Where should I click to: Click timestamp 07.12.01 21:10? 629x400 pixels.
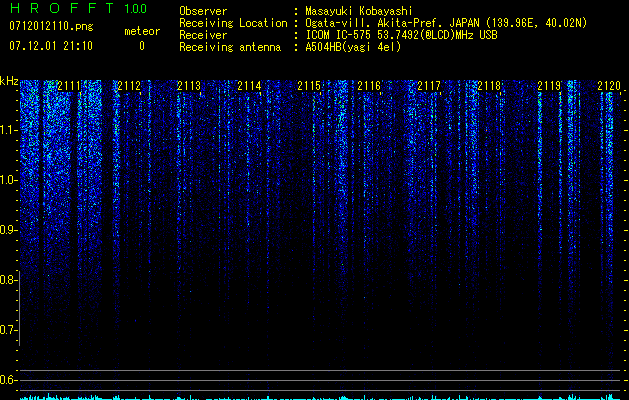click(51, 46)
